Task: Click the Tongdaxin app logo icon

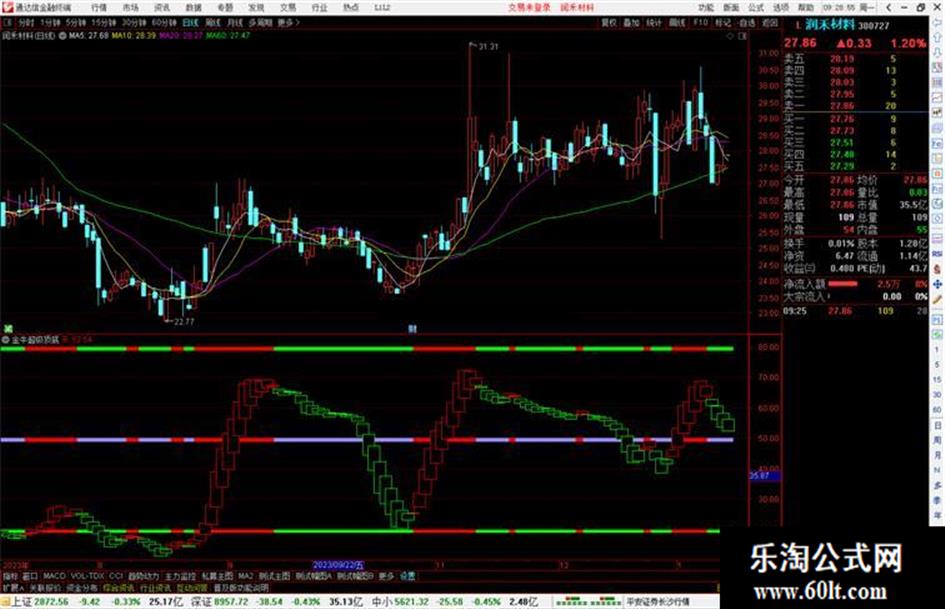Action: [7, 7]
